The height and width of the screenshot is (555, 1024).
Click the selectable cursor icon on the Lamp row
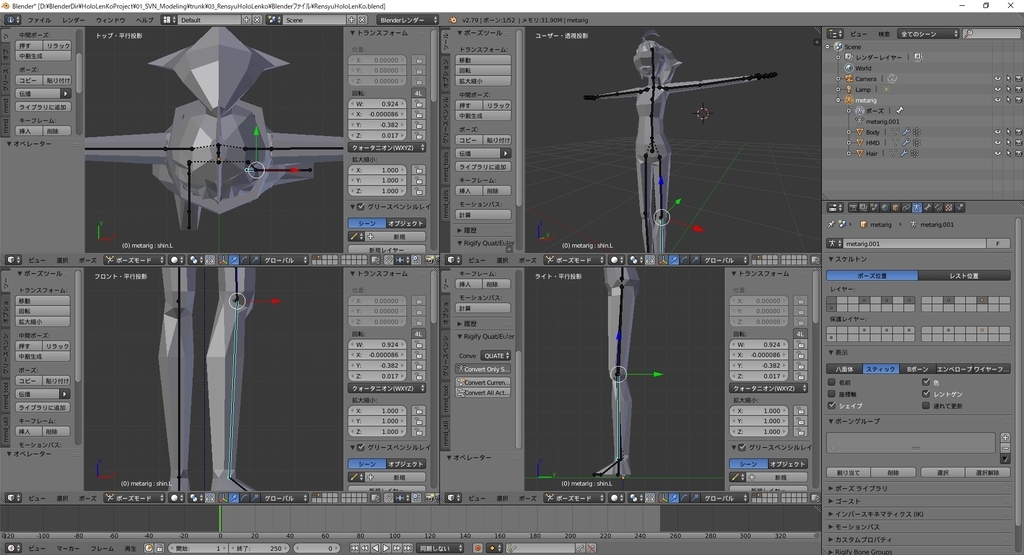tap(1008, 89)
